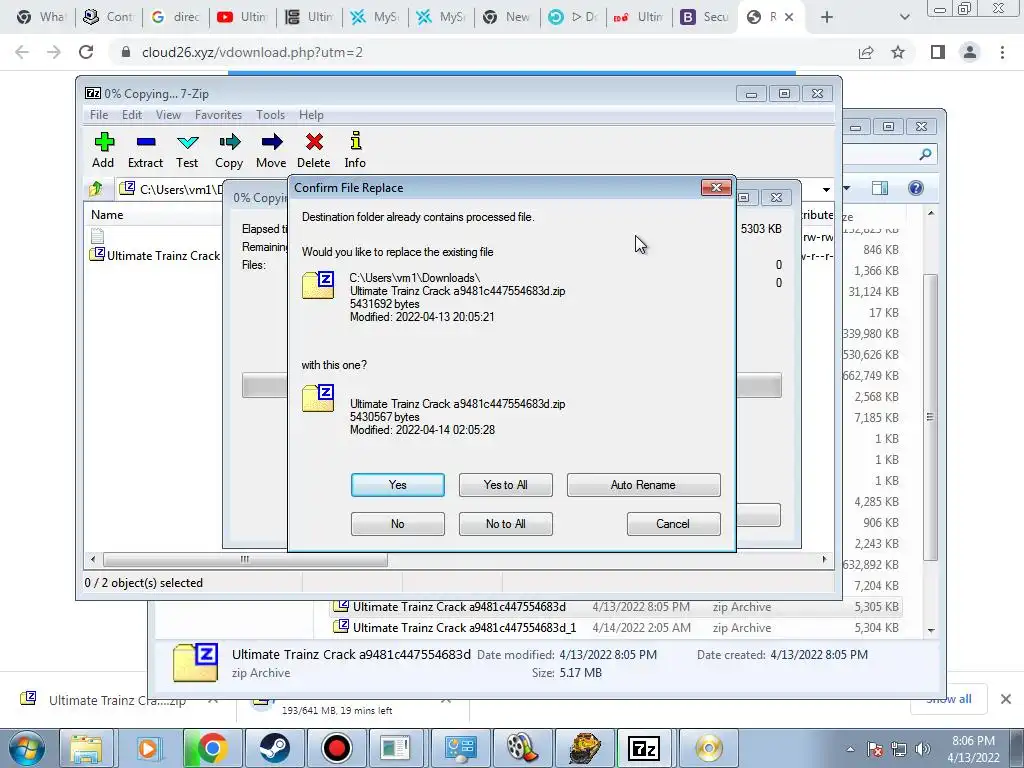Viewport: 1024px width, 768px height.
Task: Expand the 7-Zip address path dropdown
Action: coord(826,189)
